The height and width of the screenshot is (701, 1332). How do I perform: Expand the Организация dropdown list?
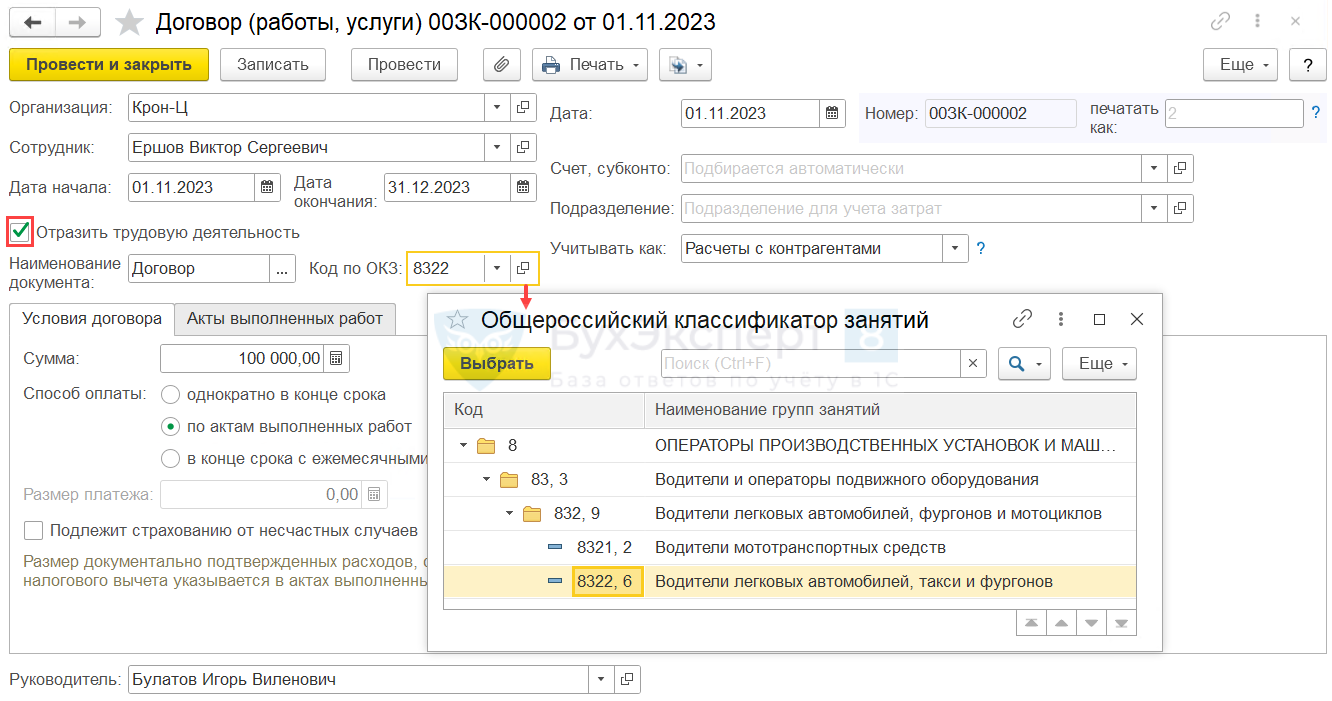point(497,107)
